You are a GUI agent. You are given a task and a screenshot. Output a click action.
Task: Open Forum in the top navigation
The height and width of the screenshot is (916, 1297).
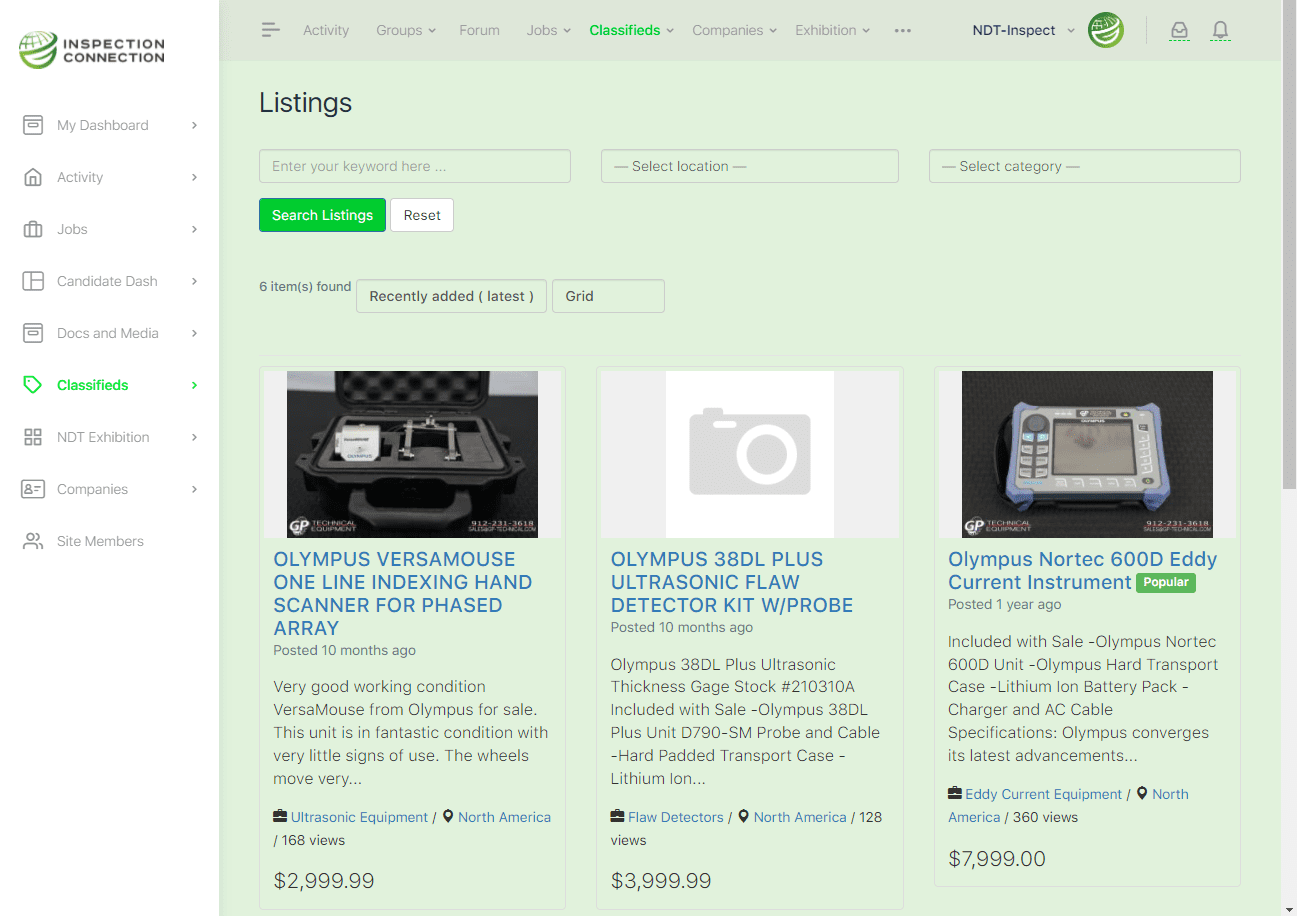point(479,30)
